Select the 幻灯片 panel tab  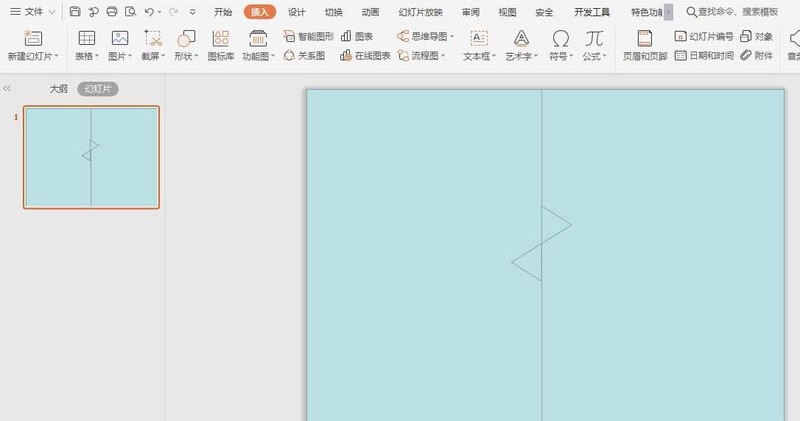coord(98,89)
